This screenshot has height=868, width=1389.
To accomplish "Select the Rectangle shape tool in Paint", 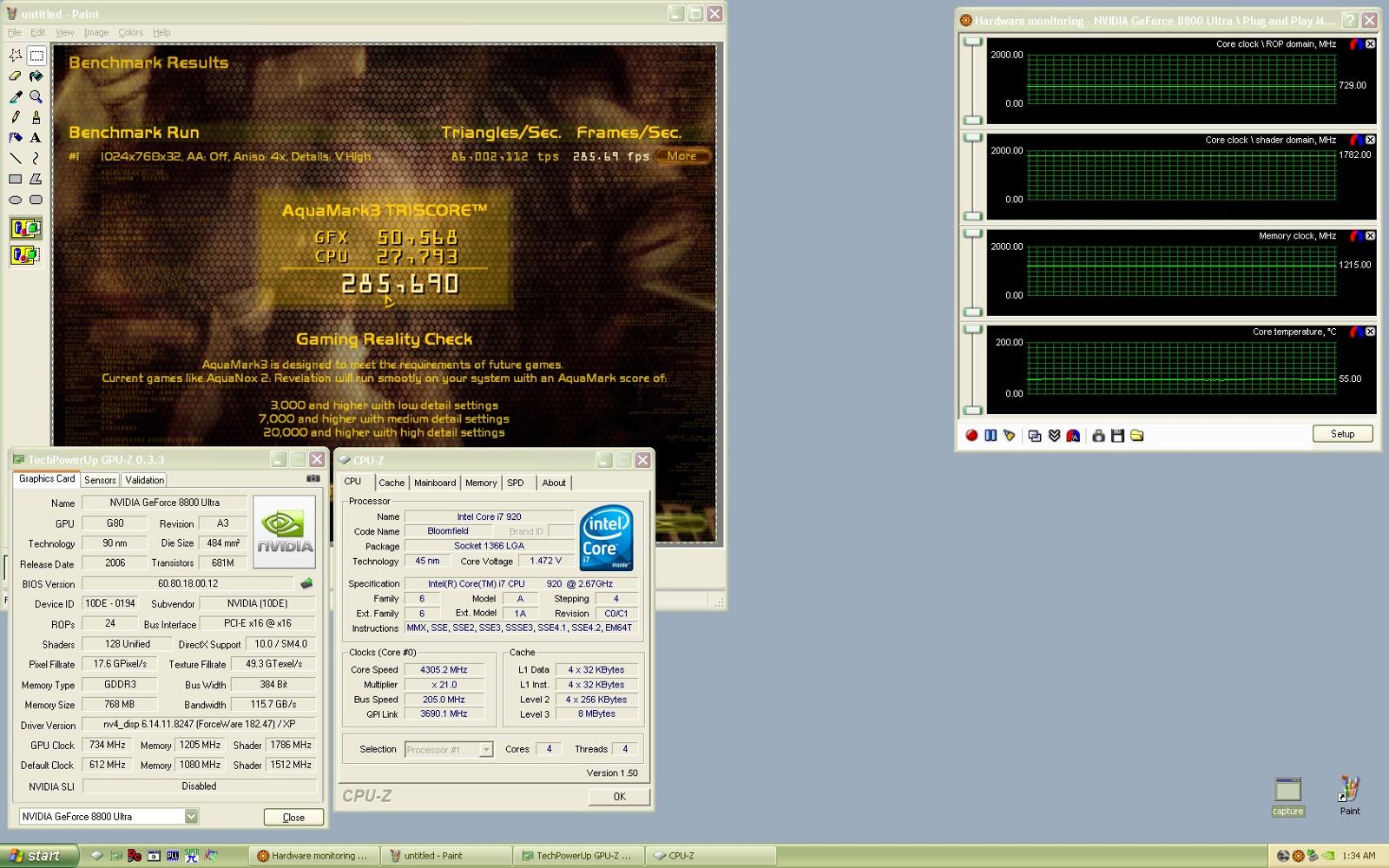I will point(16,179).
